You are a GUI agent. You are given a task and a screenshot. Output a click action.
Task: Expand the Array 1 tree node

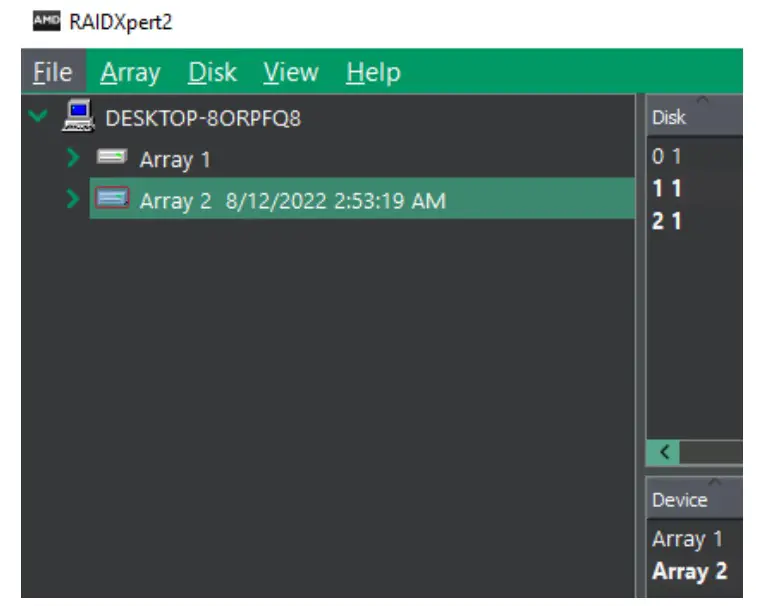click(72, 158)
